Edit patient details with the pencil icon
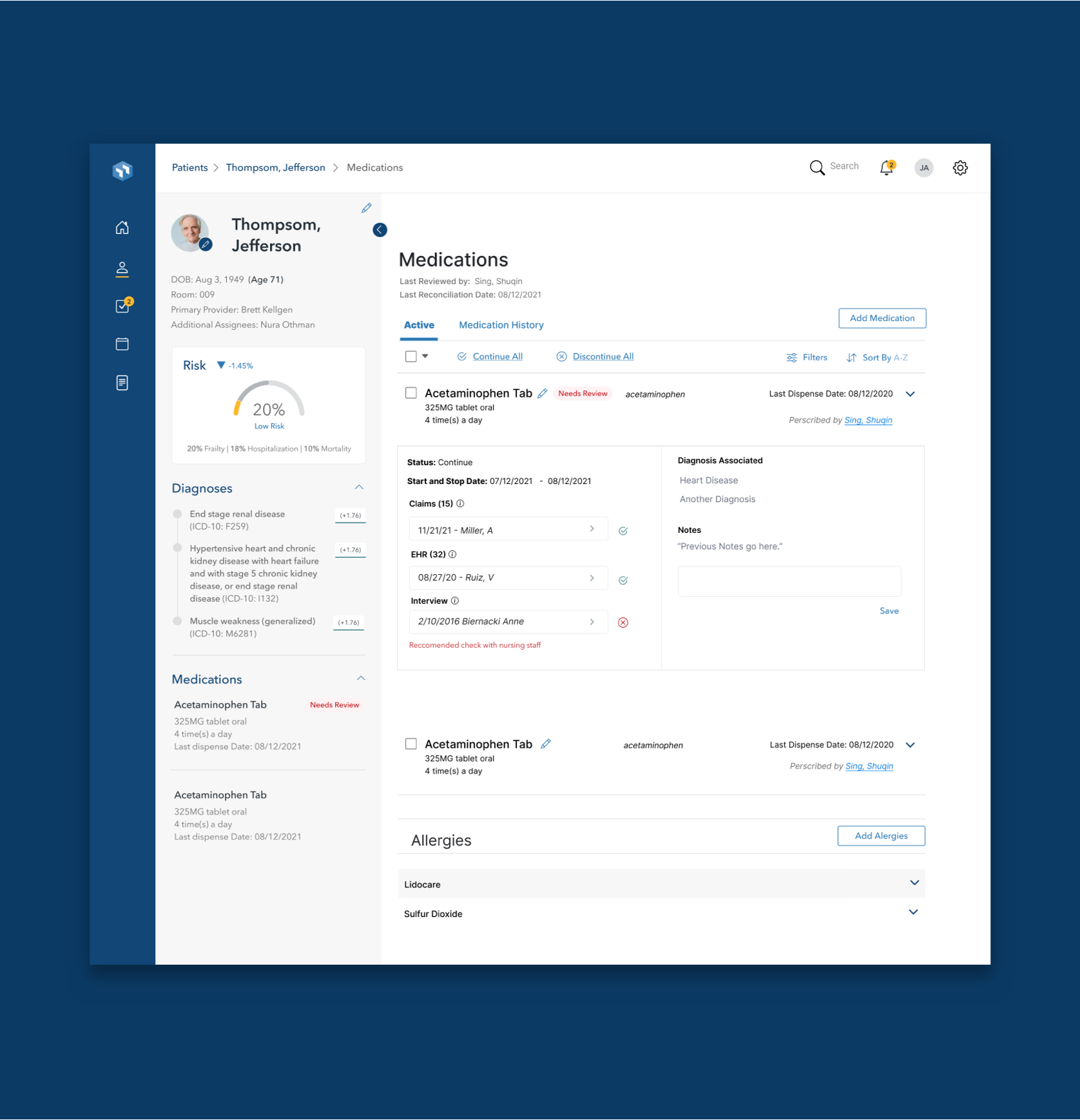The width and height of the screenshot is (1080, 1120). click(x=366, y=208)
